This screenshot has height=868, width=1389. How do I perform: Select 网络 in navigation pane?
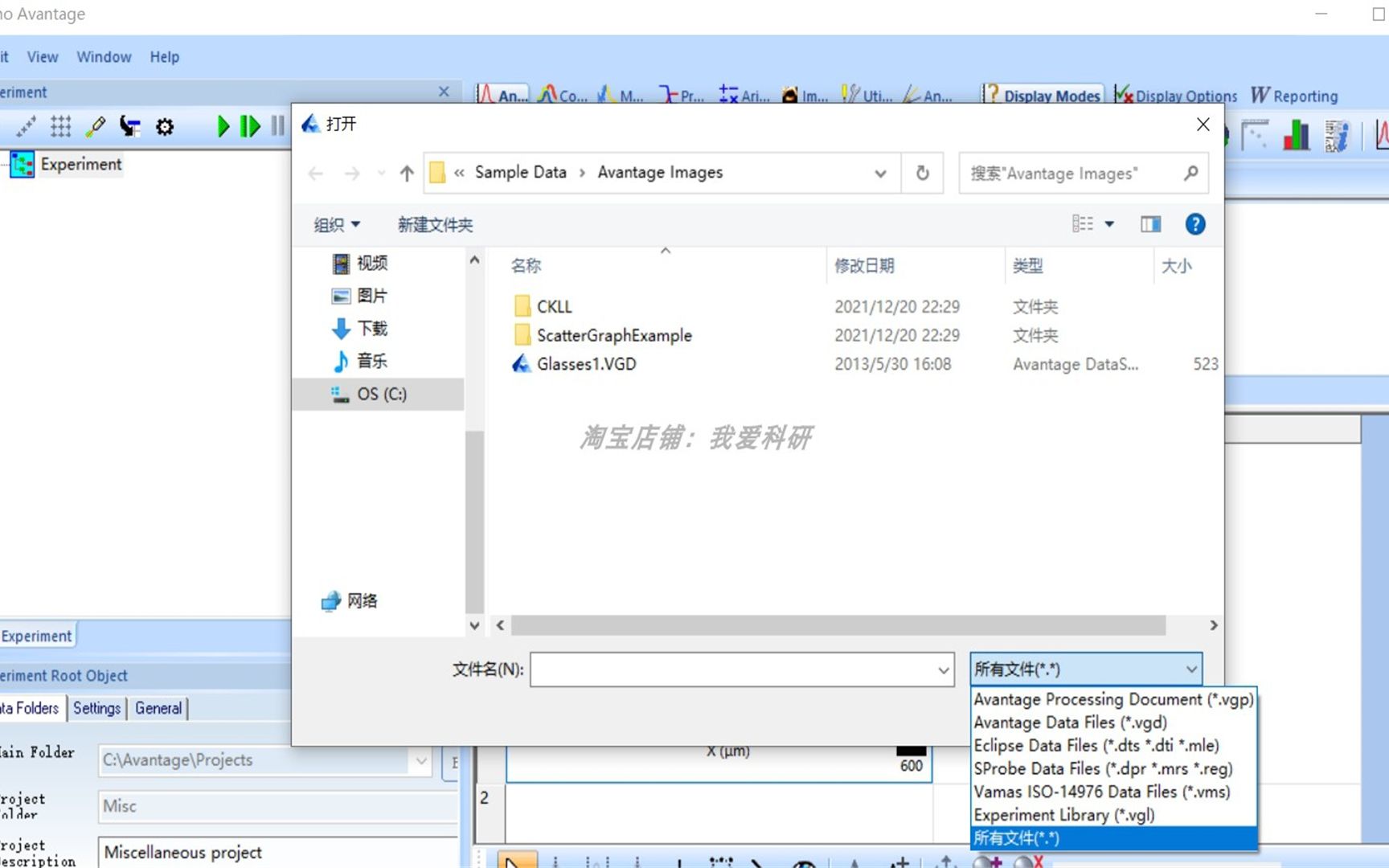(x=350, y=600)
